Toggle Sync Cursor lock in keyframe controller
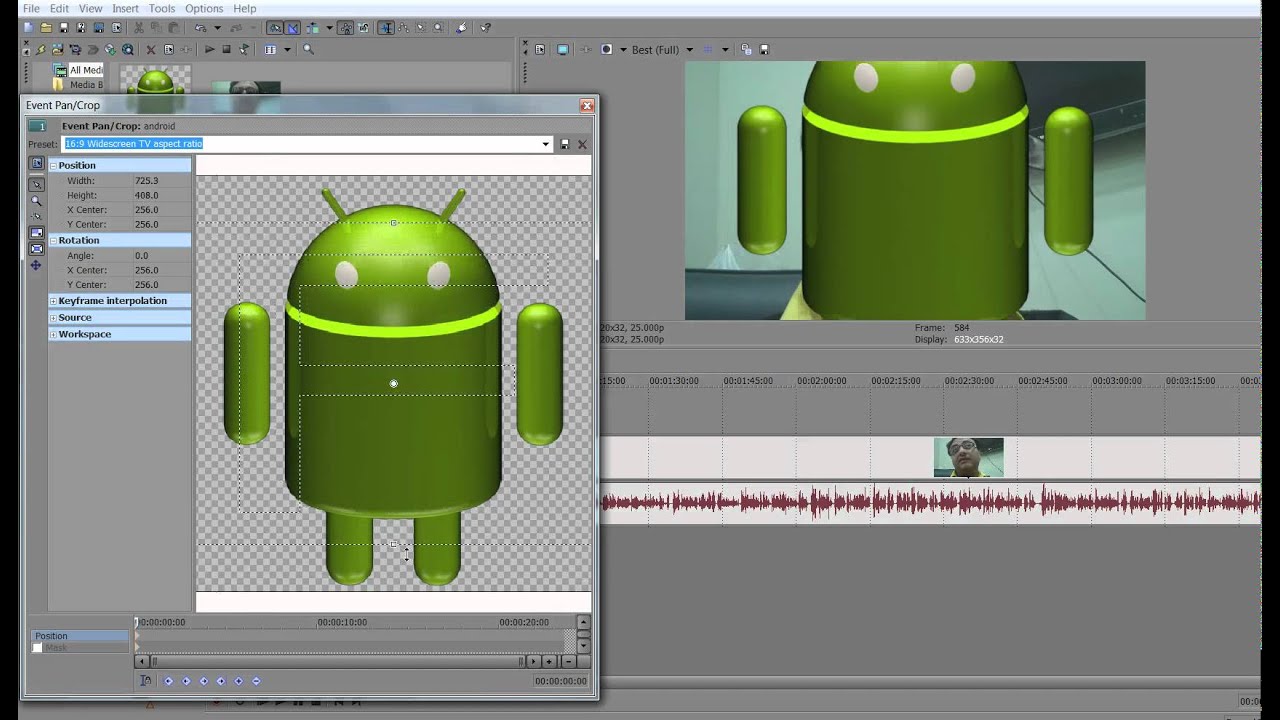The height and width of the screenshot is (720, 1280). (145, 681)
